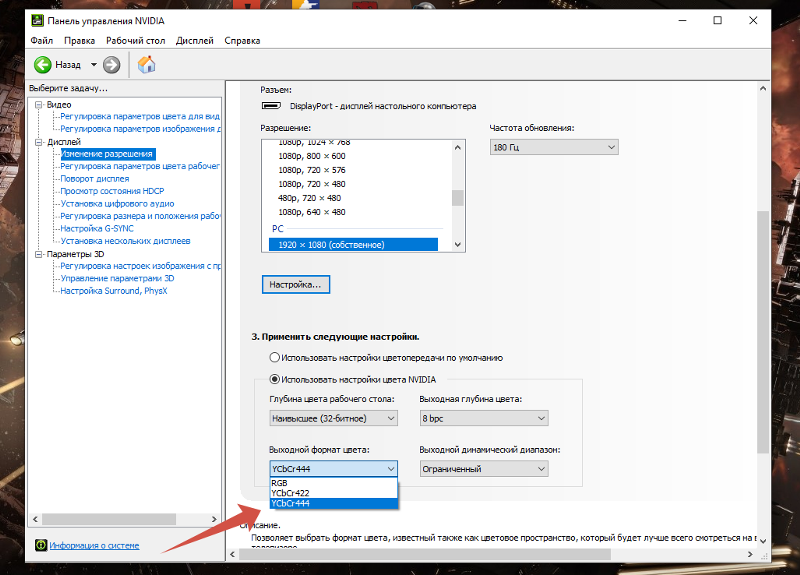Viewport: 800px width, 575px height.
Task: Collapse the Видео tree node
Action: pos(38,105)
